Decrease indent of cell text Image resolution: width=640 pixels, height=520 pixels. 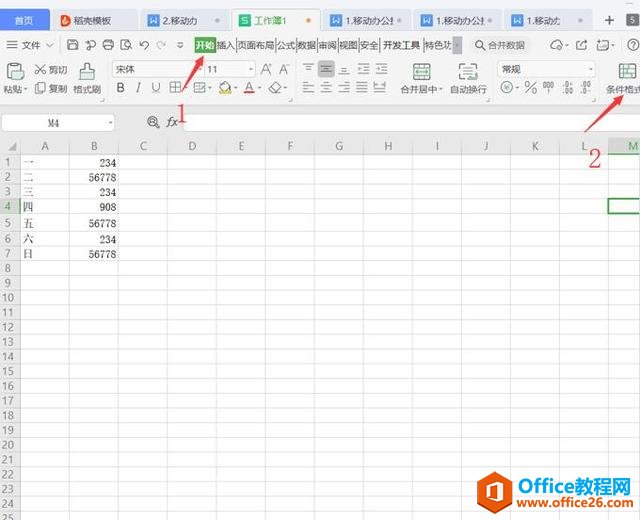click(363, 69)
